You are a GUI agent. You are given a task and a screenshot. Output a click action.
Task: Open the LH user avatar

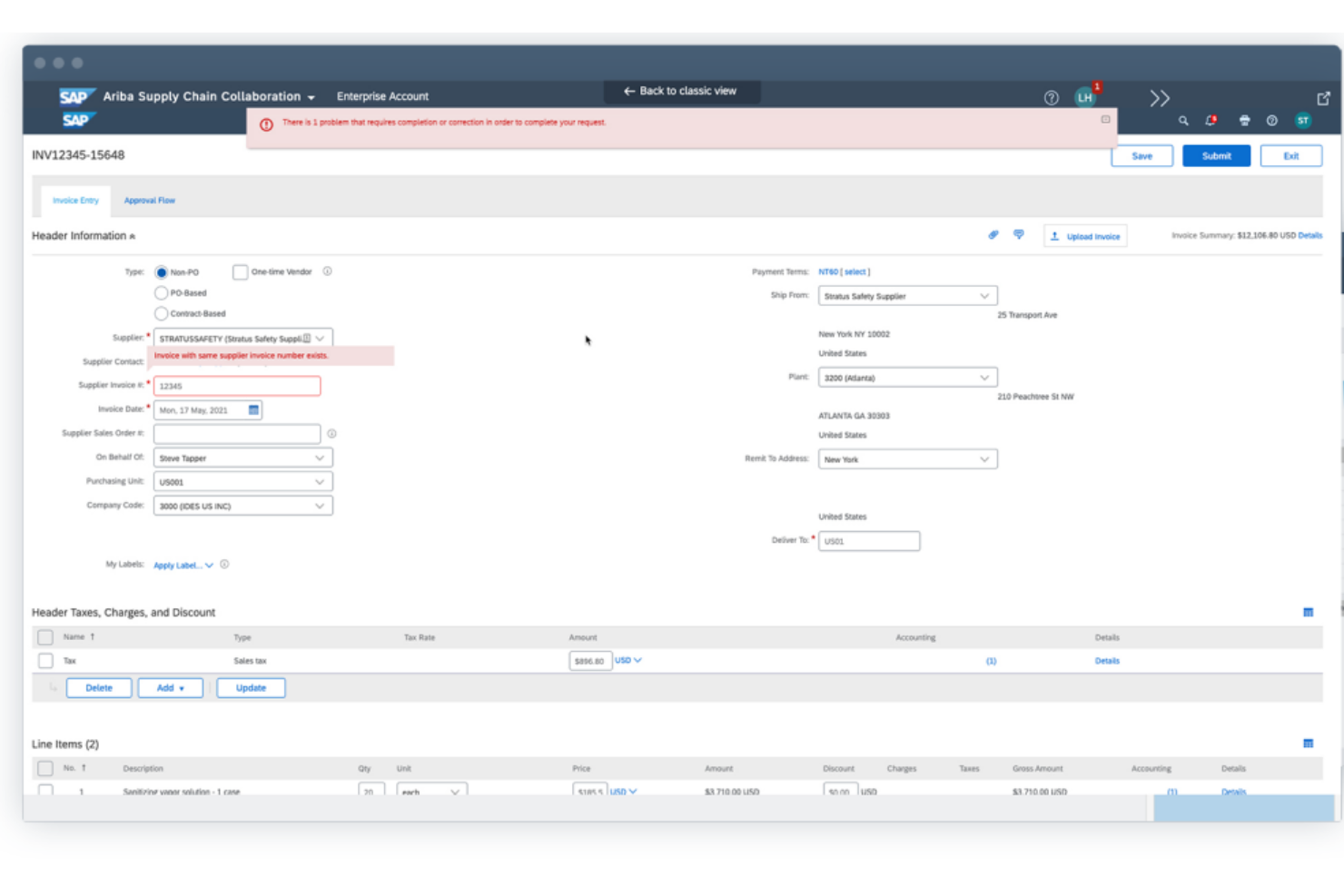pyautogui.click(x=1085, y=97)
